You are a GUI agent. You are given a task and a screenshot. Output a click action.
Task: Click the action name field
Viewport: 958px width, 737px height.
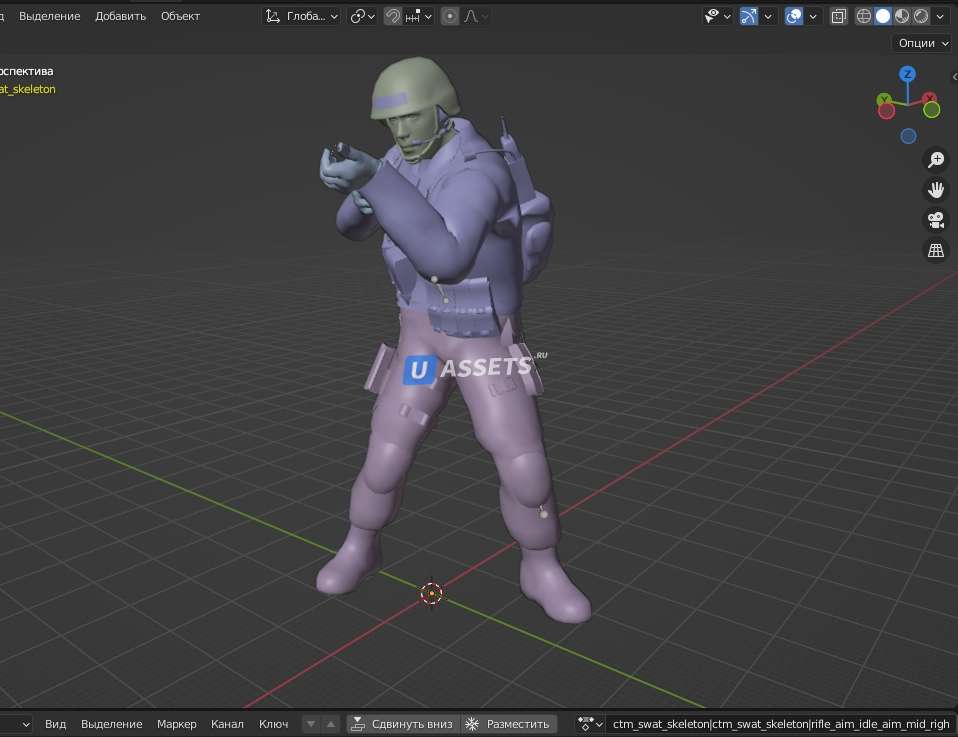click(780, 724)
